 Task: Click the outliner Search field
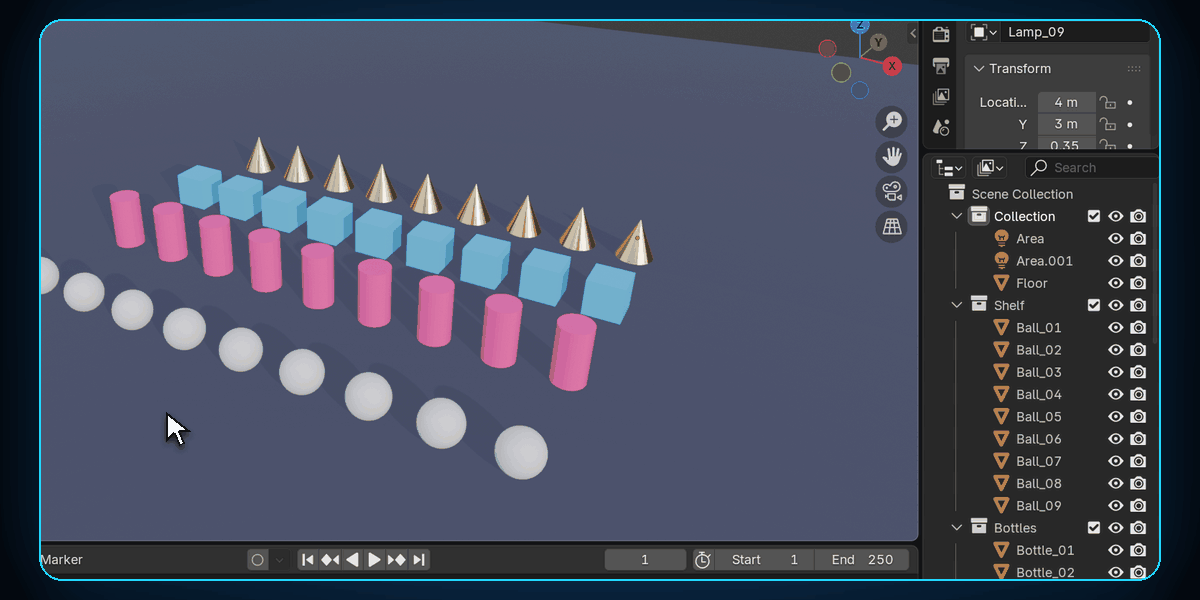(x=1091, y=168)
